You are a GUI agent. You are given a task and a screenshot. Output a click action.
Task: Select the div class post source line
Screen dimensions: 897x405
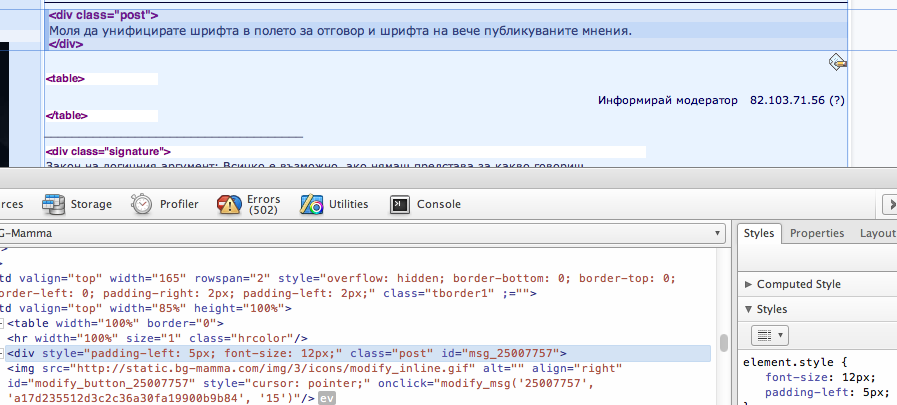[x=104, y=16]
